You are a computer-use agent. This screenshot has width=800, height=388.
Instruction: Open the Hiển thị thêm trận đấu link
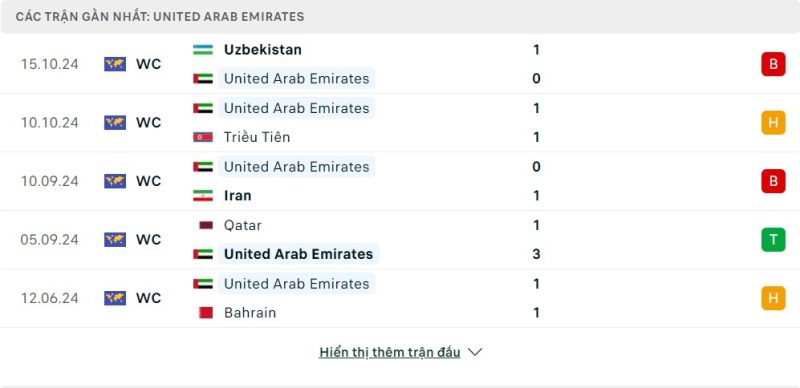[x=389, y=352]
